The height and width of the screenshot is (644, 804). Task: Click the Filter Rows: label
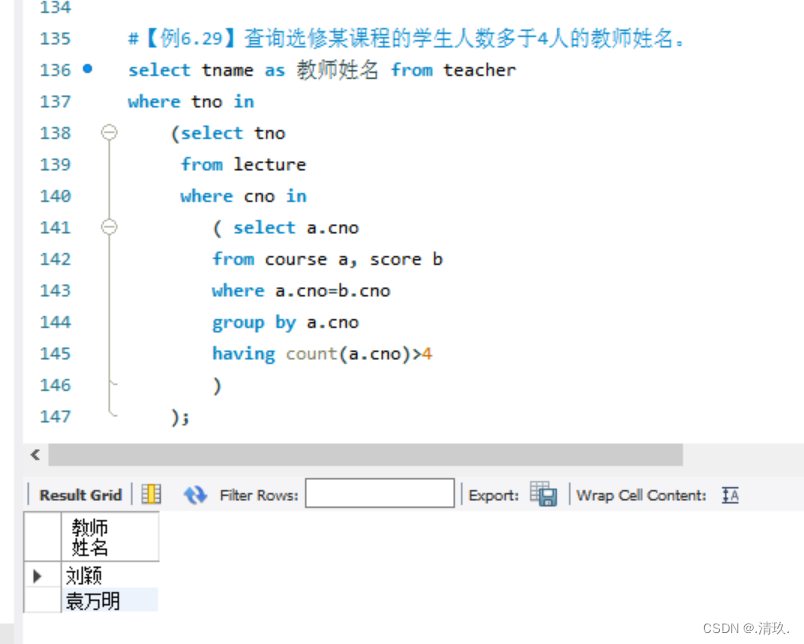pyautogui.click(x=259, y=495)
